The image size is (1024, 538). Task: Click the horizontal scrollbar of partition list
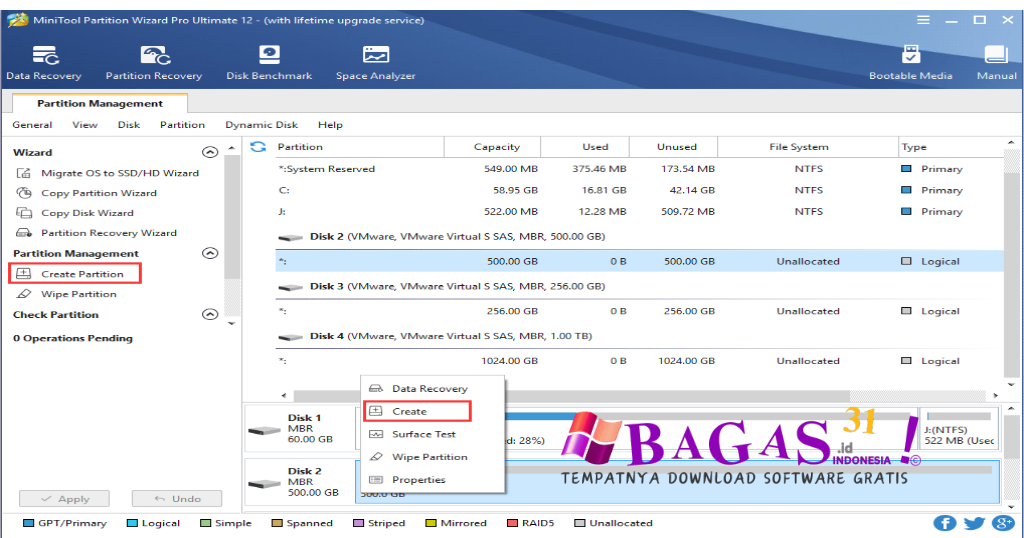571,396
